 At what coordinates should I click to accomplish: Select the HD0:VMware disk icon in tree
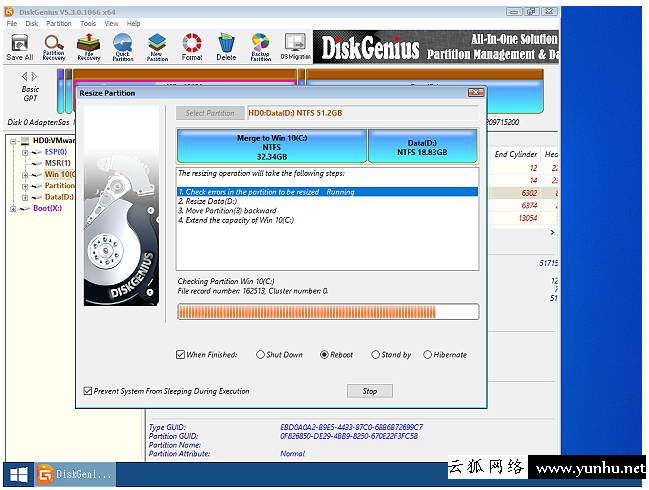(x=25, y=141)
